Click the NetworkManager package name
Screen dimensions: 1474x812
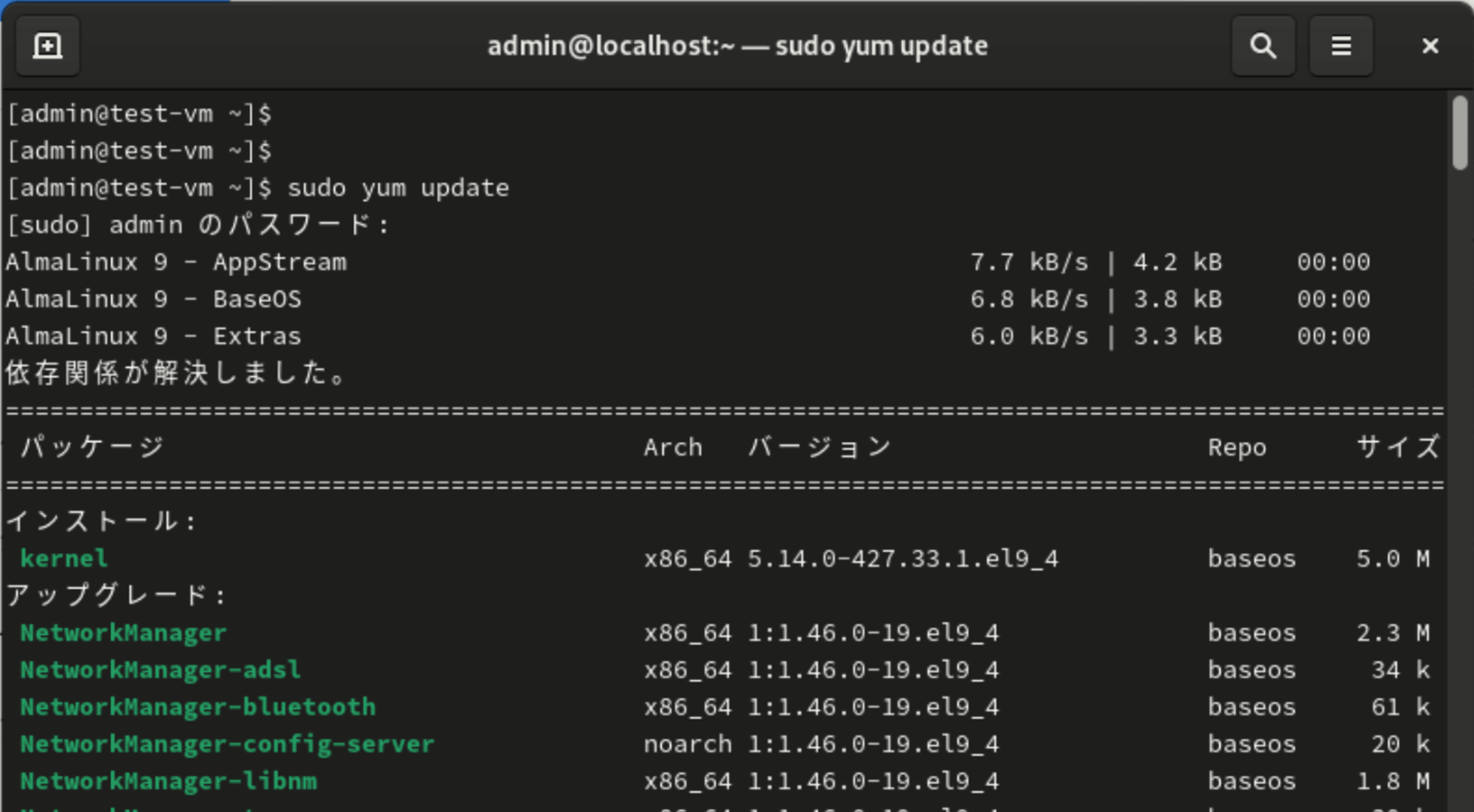tap(123, 633)
